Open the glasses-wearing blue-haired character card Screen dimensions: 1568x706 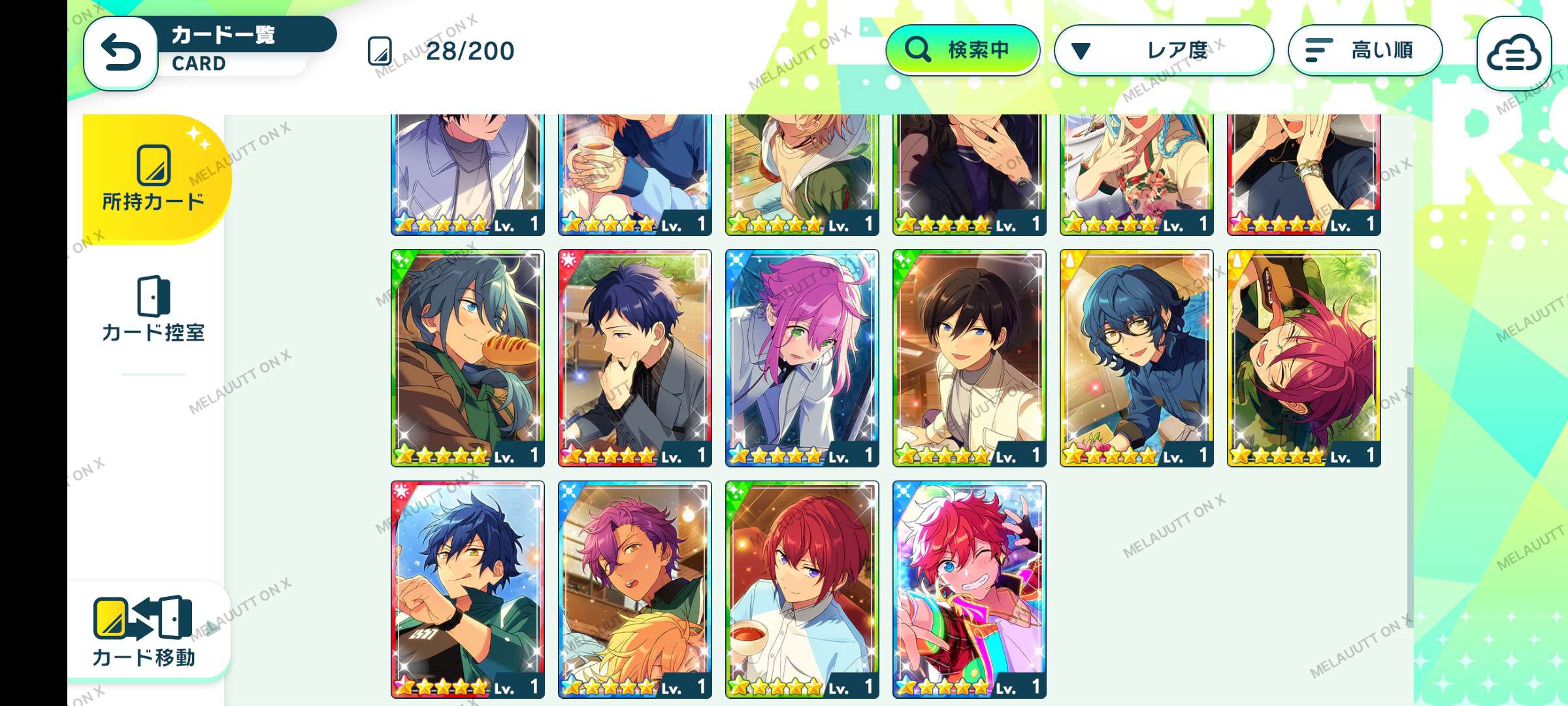point(1137,358)
